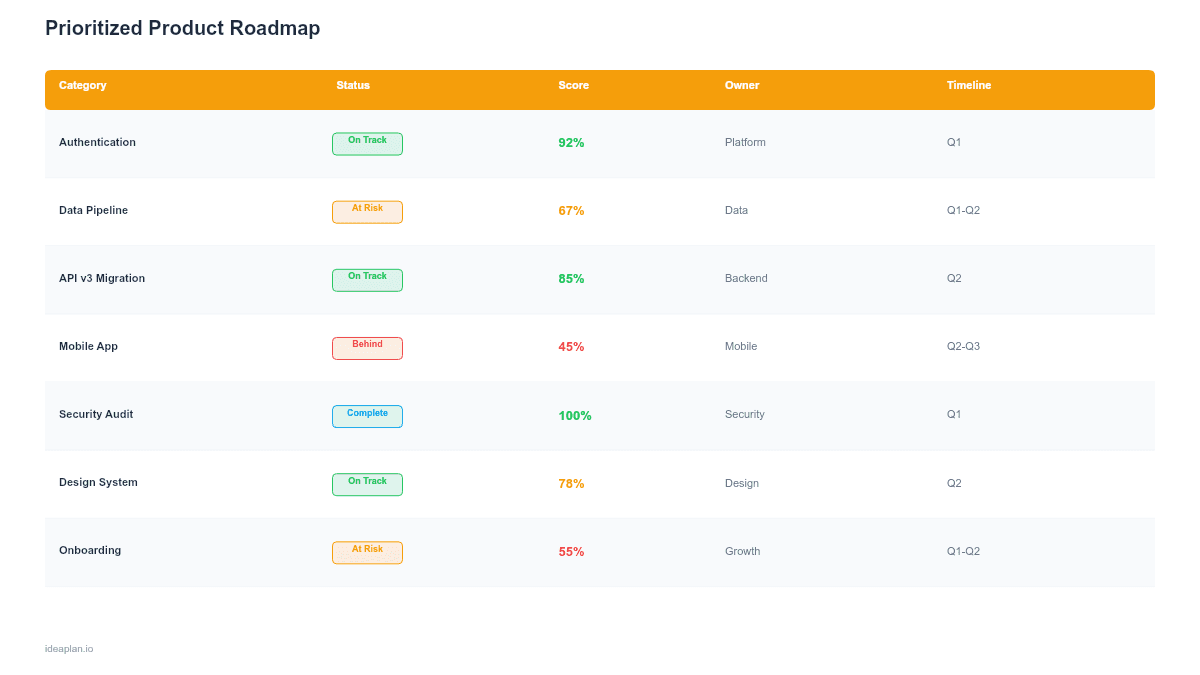This screenshot has height=675, width=1200.
Task: Sort by the Score column header
Action: coord(573,85)
